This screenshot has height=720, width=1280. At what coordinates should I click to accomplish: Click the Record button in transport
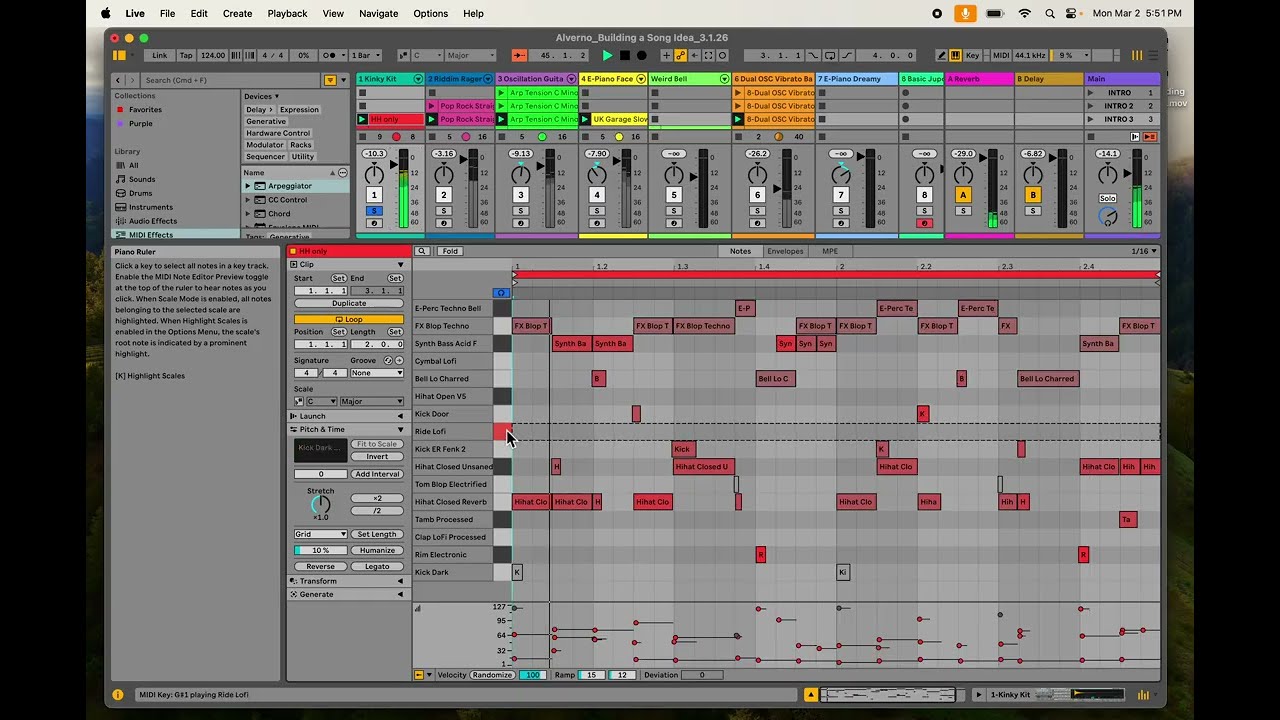coord(642,56)
